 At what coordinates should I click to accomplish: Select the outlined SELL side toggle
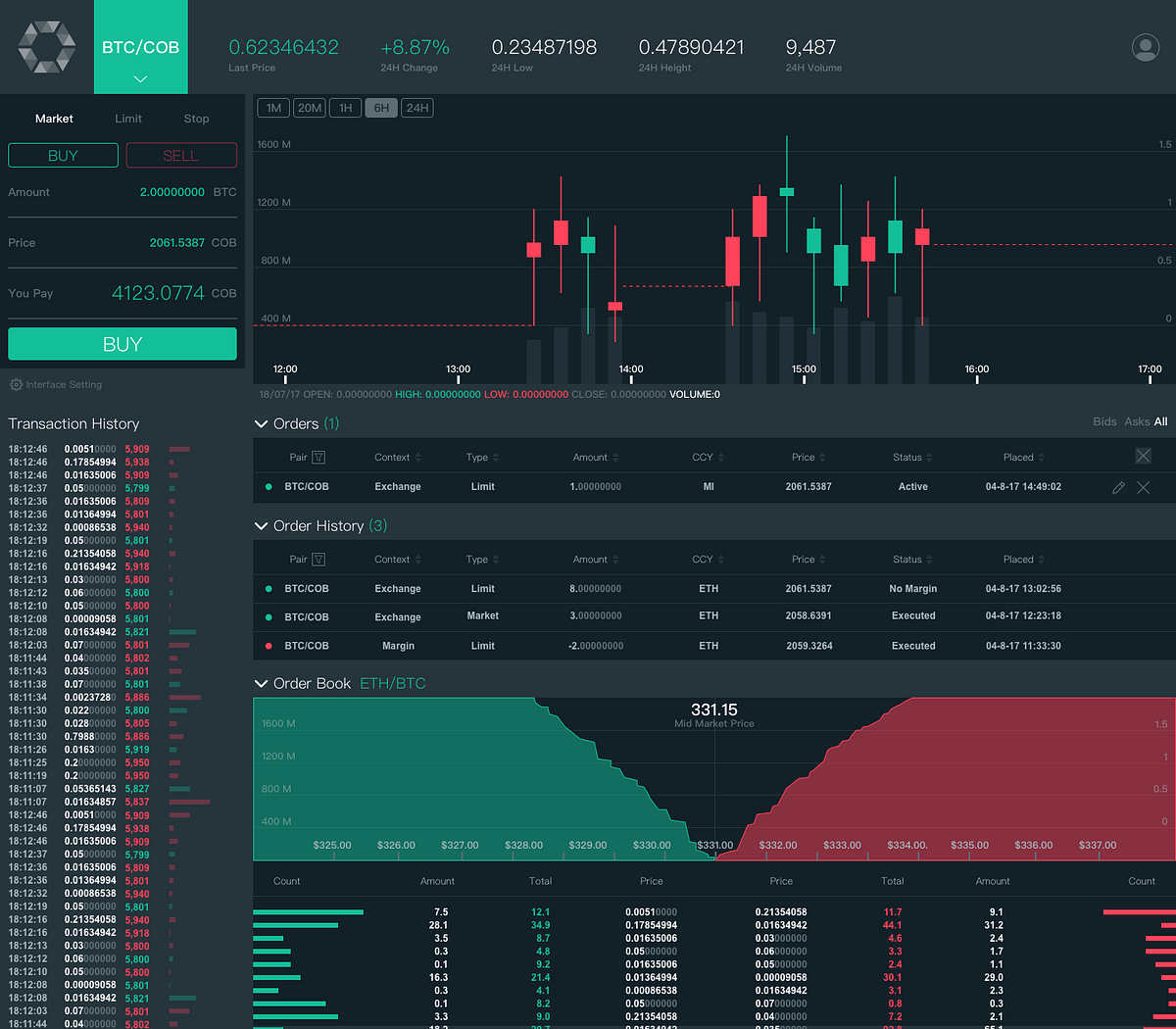pyautogui.click(x=181, y=155)
